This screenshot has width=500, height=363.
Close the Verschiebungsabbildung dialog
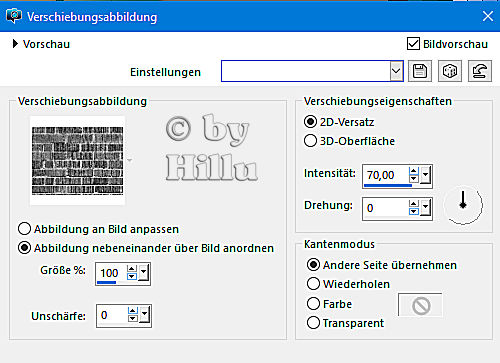click(488, 16)
